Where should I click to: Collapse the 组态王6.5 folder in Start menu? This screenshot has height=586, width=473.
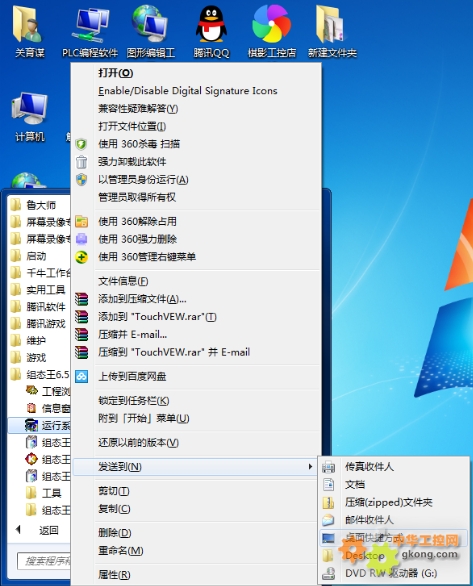[40, 374]
